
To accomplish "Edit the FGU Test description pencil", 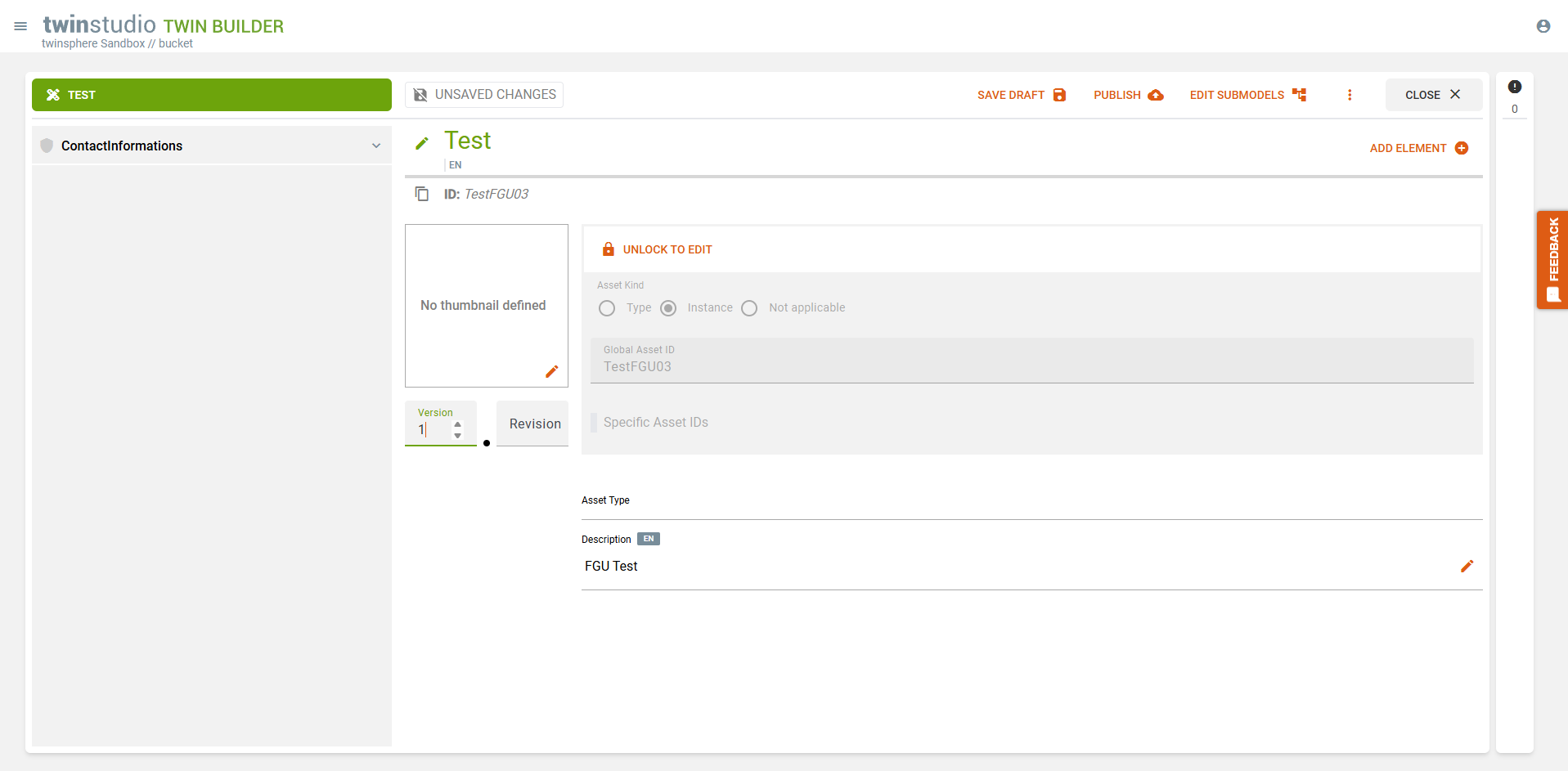I will coord(1467,566).
